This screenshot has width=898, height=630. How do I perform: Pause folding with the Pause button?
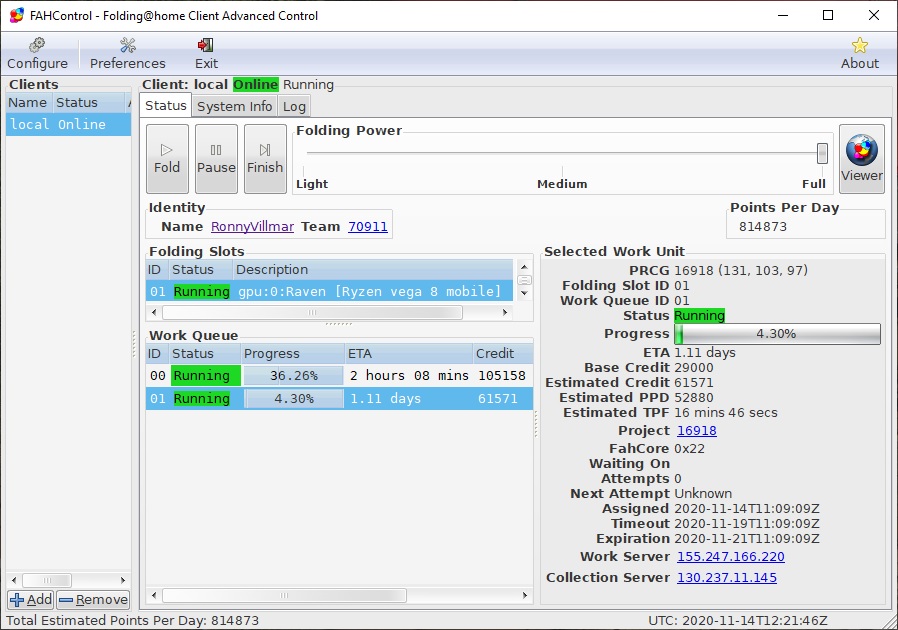click(216, 159)
